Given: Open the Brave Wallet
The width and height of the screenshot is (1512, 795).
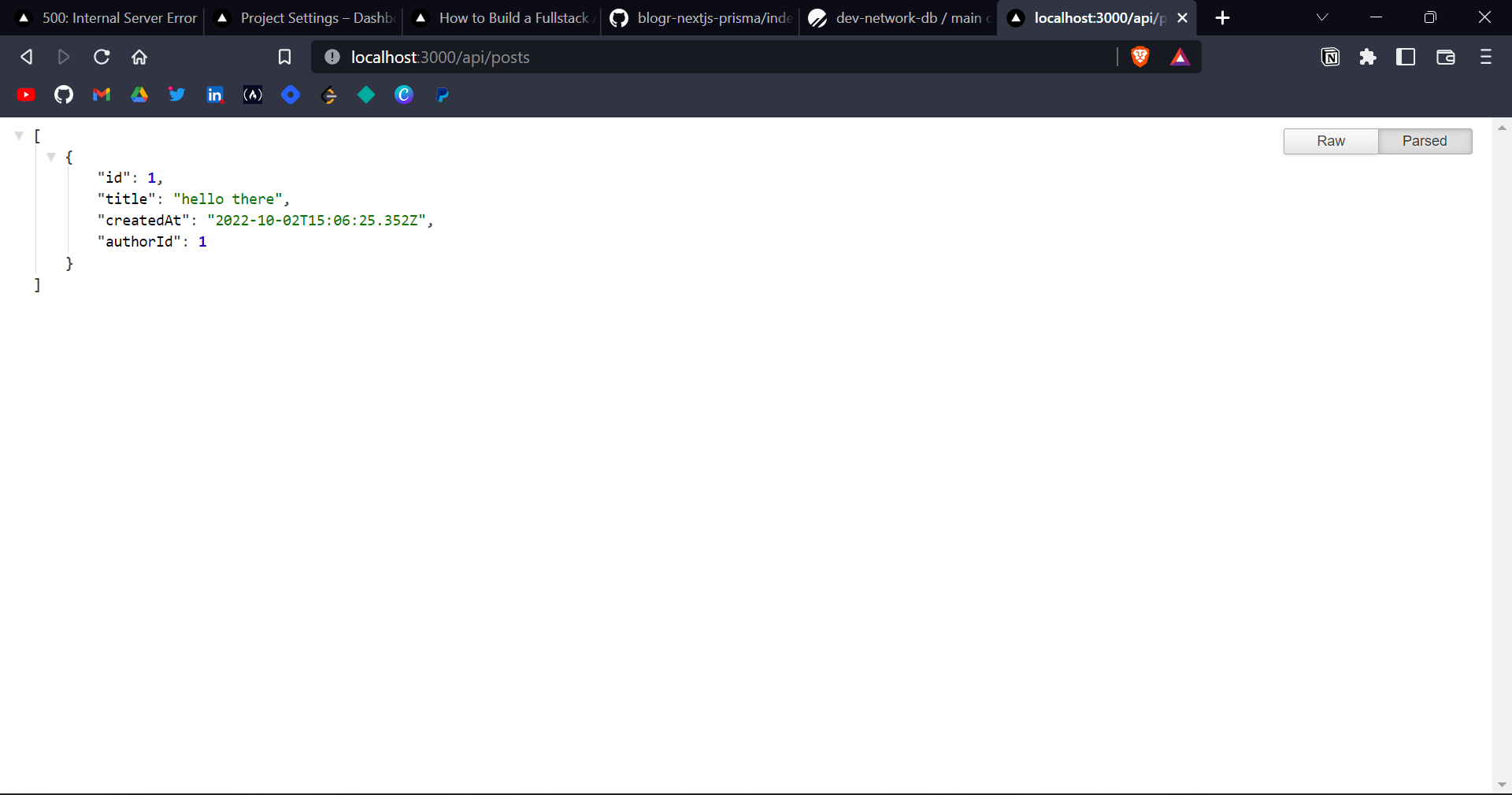Looking at the screenshot, I should tap(1445, 57).
